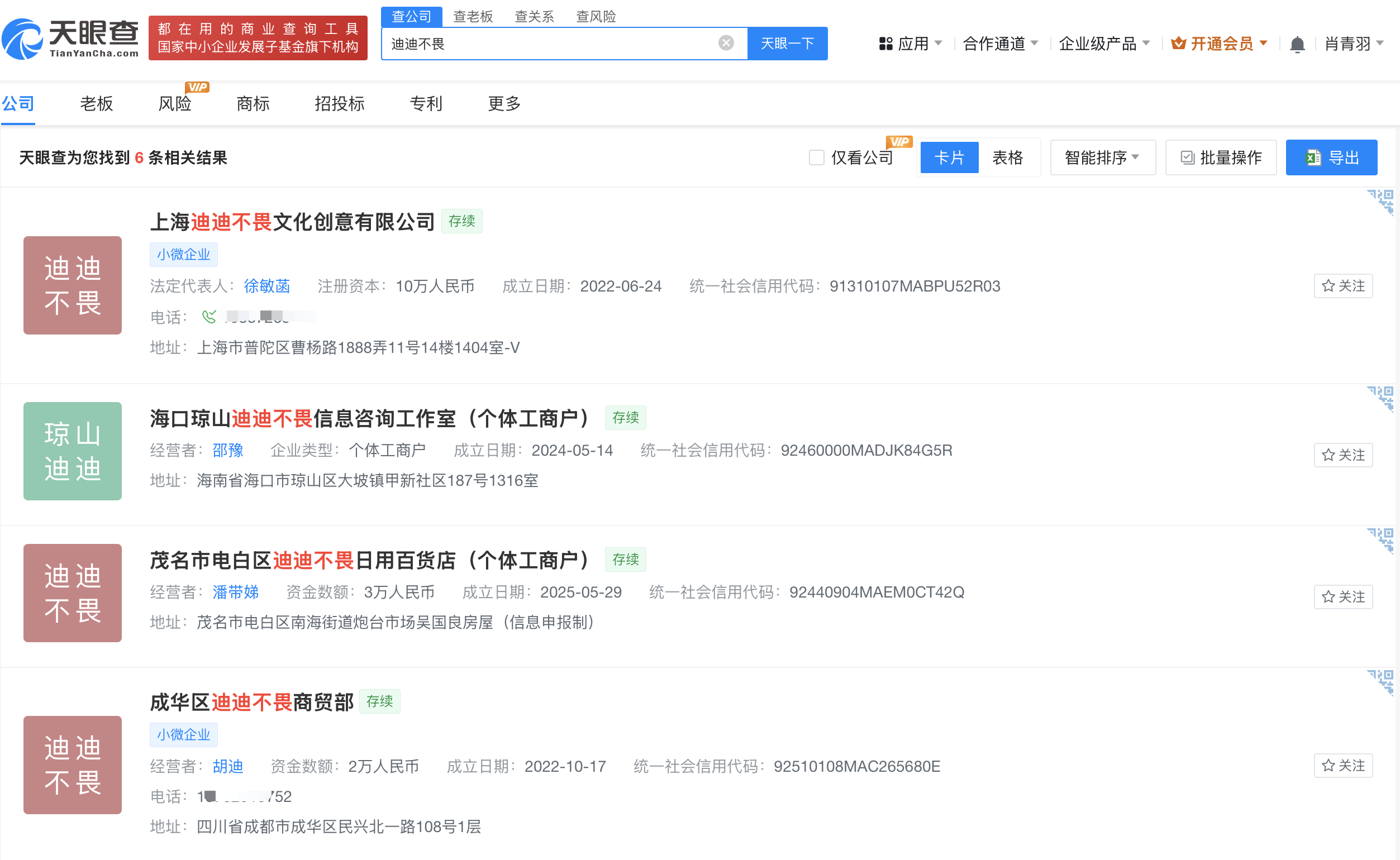Click the 迪迪不畏 logo thumbnail for Maoming store
1400x860 pixels.
click(72, 593)
